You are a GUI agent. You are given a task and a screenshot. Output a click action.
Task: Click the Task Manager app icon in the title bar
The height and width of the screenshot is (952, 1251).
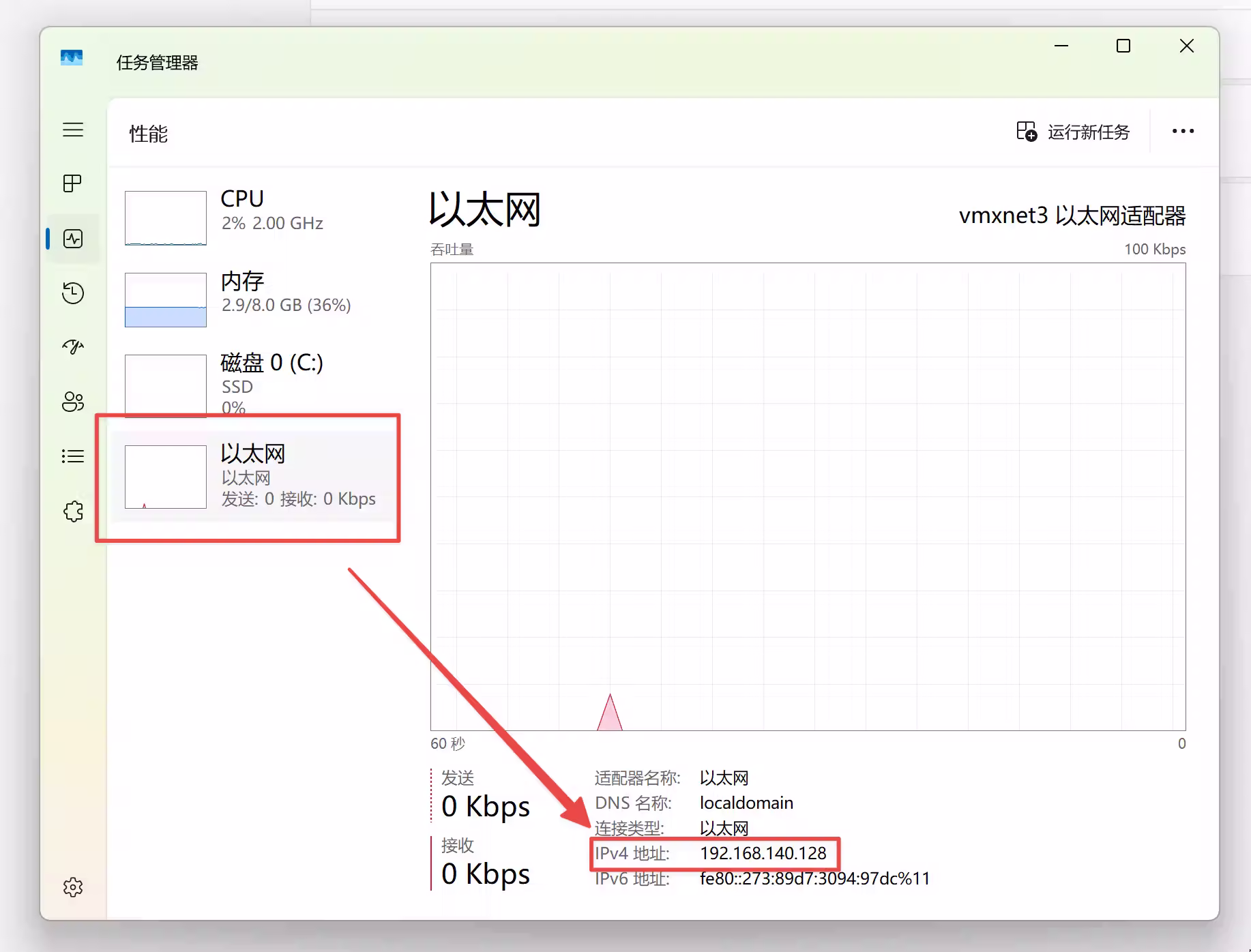[72, 59]
